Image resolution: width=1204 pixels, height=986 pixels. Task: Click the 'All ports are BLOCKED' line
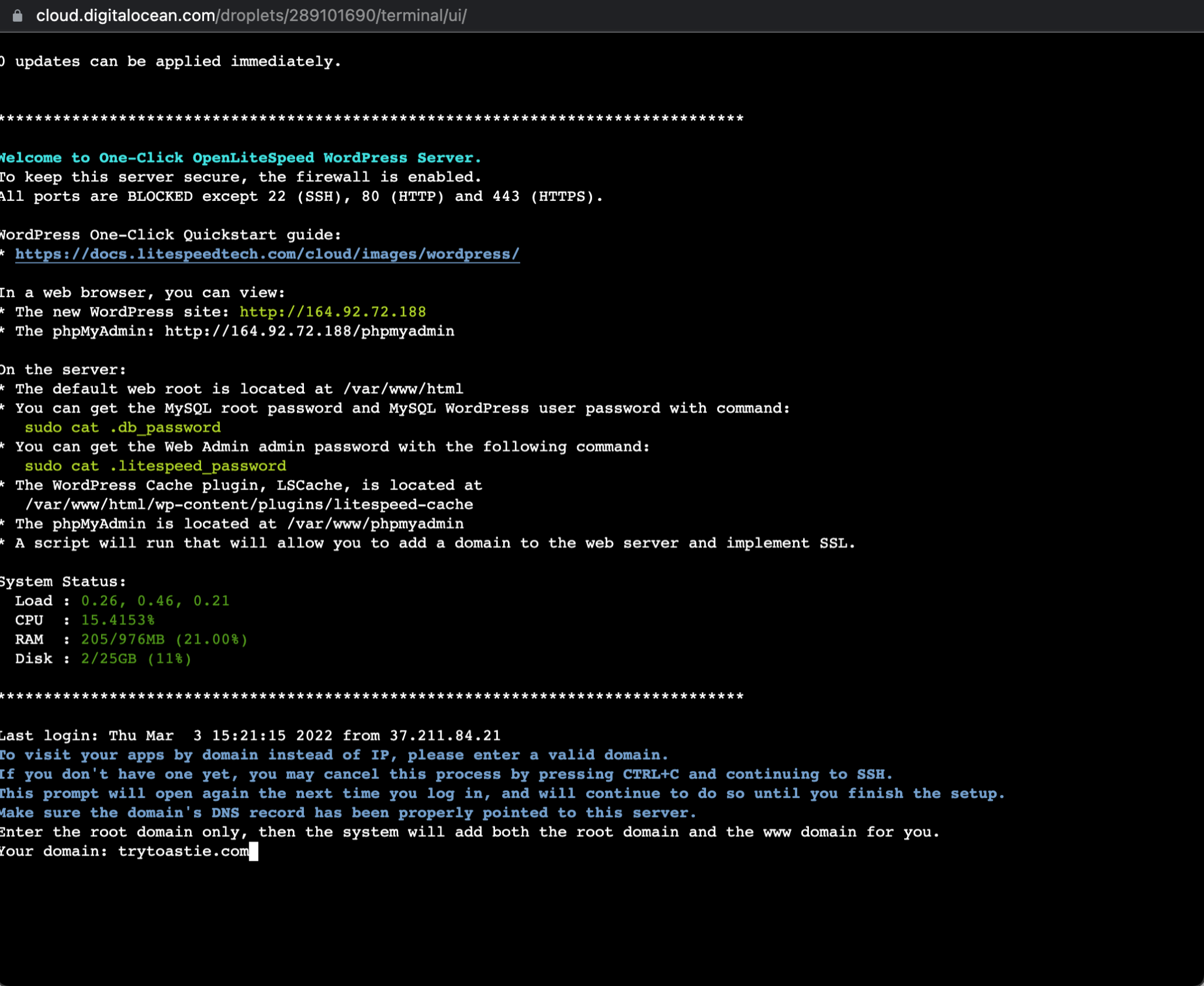(302, 197)
